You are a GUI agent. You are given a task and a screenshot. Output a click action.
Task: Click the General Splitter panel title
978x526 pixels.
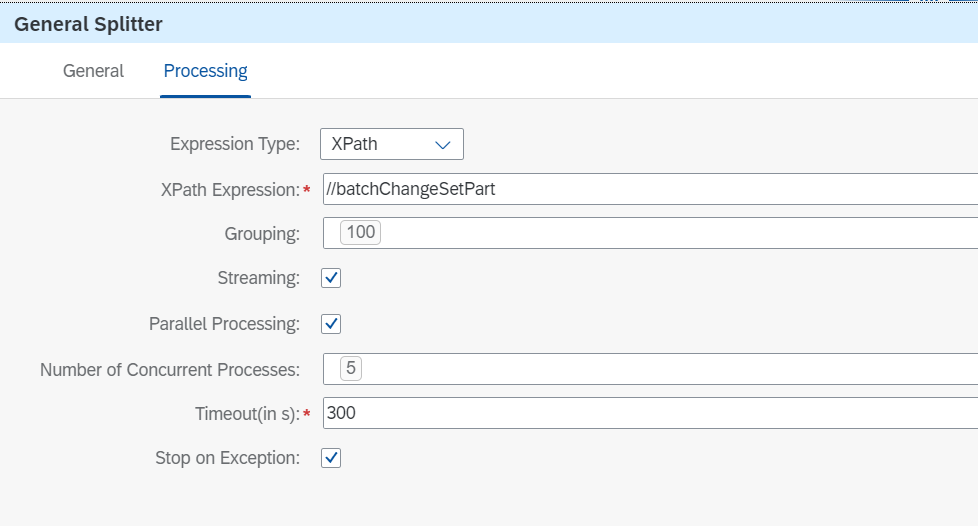tap(88, 23)
